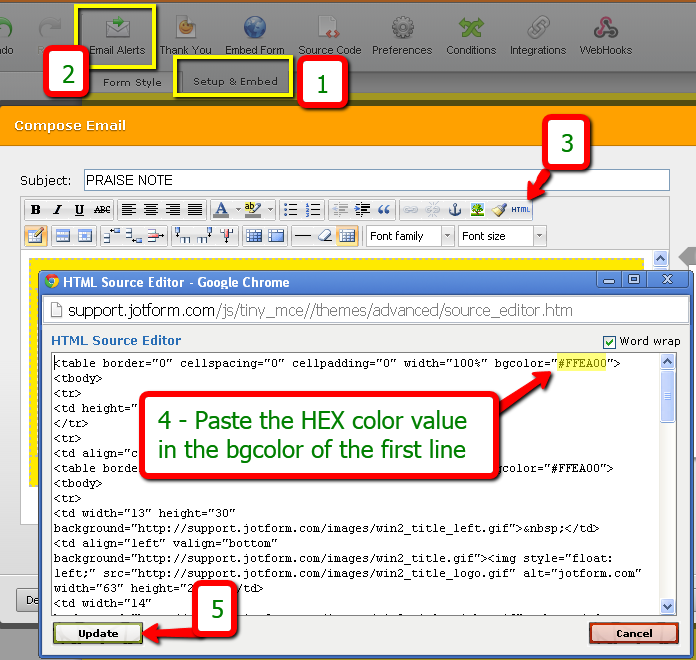Open the Integrations toolbar icon

click(537, 34)
